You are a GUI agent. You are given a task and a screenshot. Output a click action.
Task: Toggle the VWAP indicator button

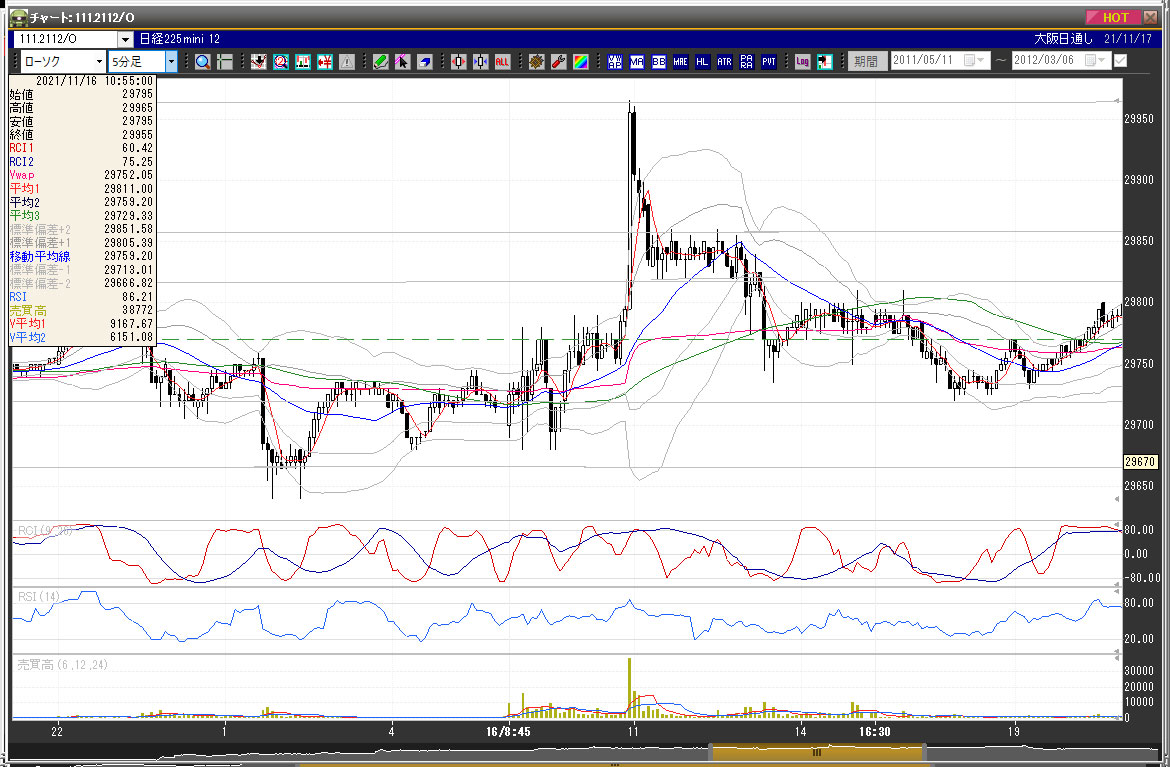tap(615, 62)
